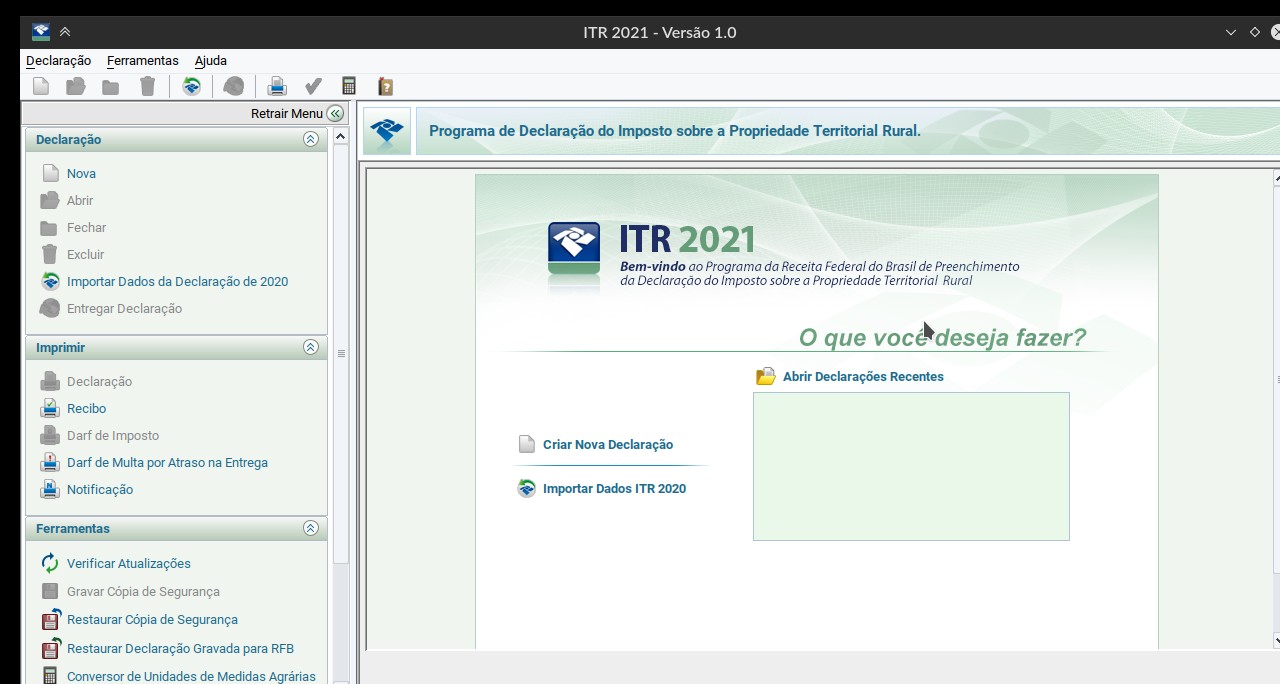1280x684 pixels.
Task: Click the Notificação printer icon
Action: 50,489
